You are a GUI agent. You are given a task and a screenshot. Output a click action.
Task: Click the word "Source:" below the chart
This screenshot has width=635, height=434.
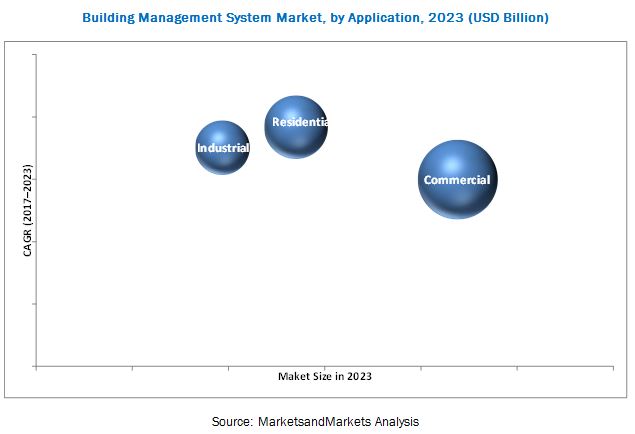pyautogui.click(x=233, y=421)
